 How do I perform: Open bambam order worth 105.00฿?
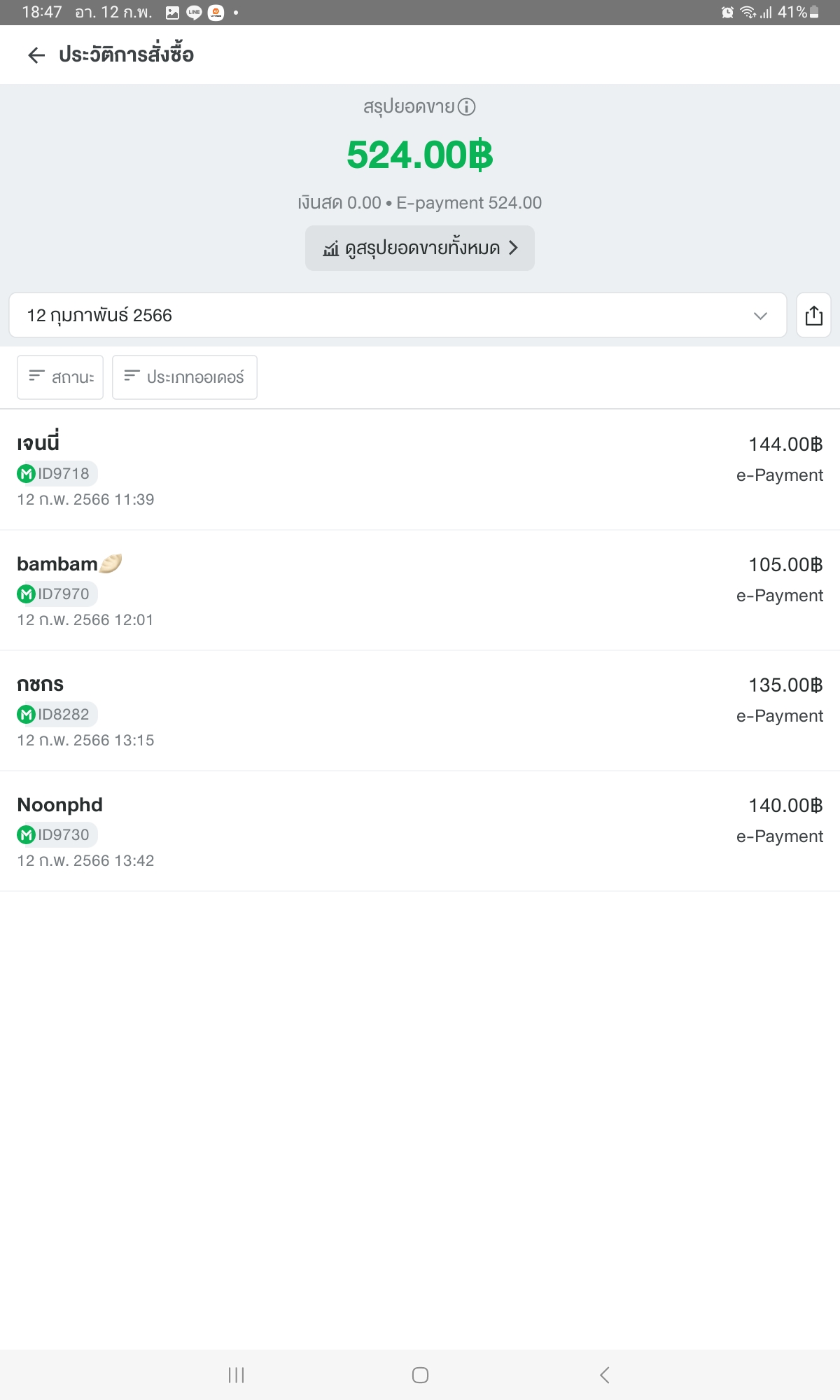point(420,590)
